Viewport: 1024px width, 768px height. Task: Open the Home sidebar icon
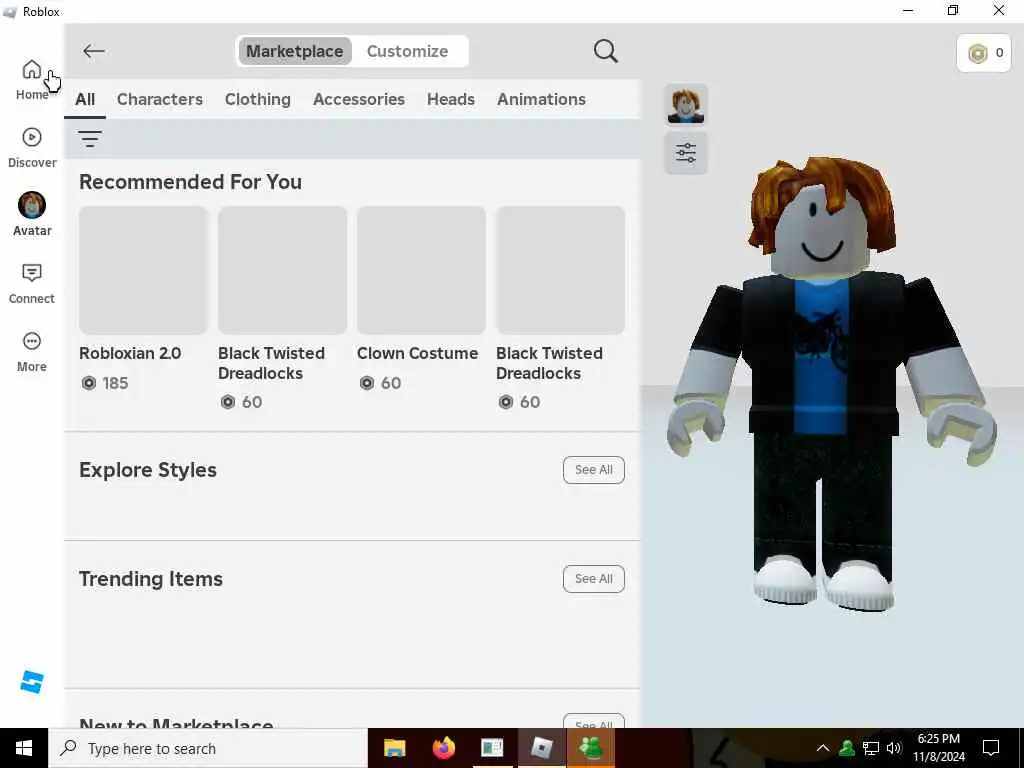(x=31, y=69)
